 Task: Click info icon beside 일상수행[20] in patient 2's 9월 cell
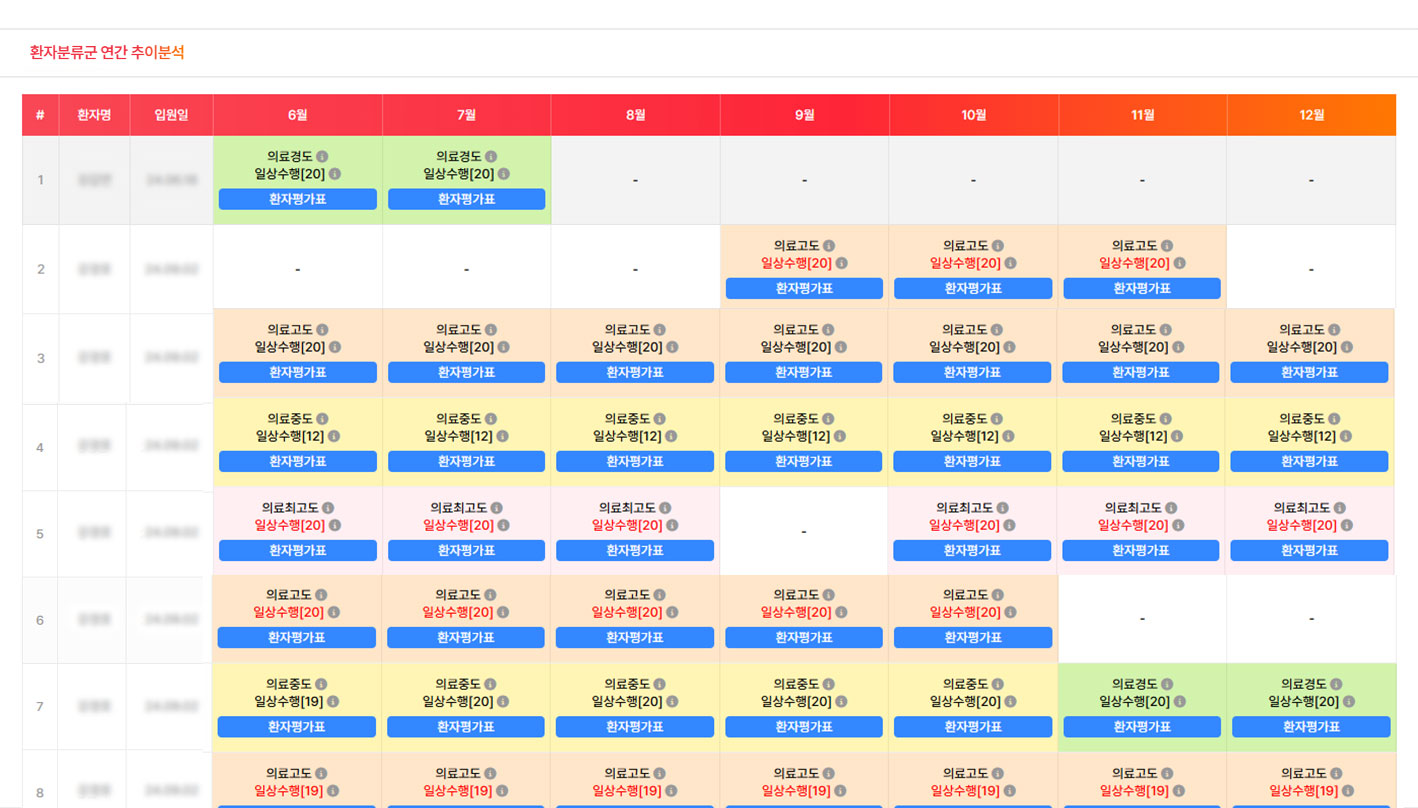click(x=841, y=263)
